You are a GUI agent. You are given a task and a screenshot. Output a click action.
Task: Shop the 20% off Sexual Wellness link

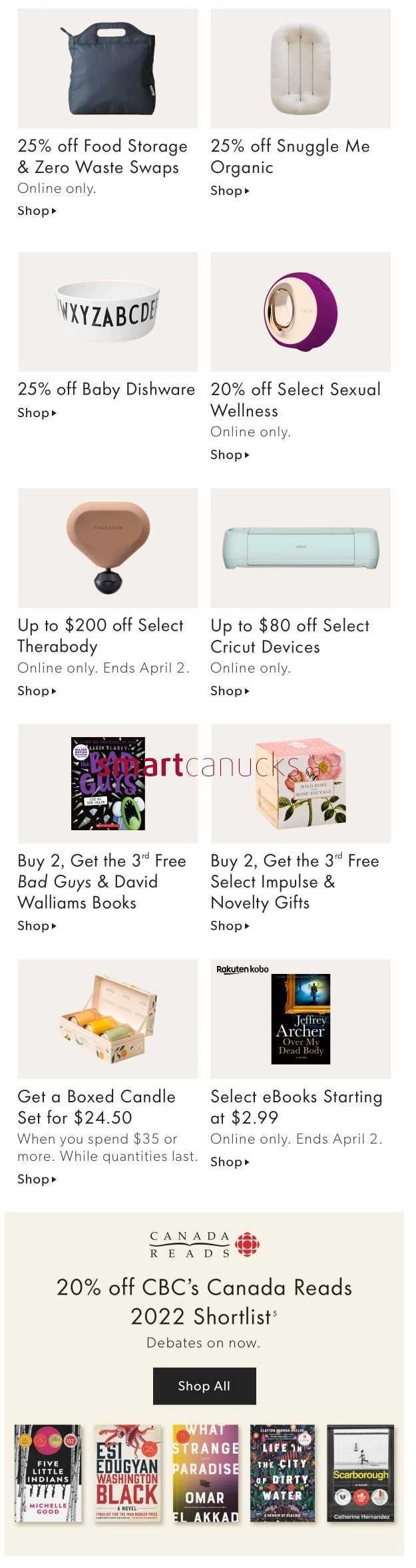[230, 455]
